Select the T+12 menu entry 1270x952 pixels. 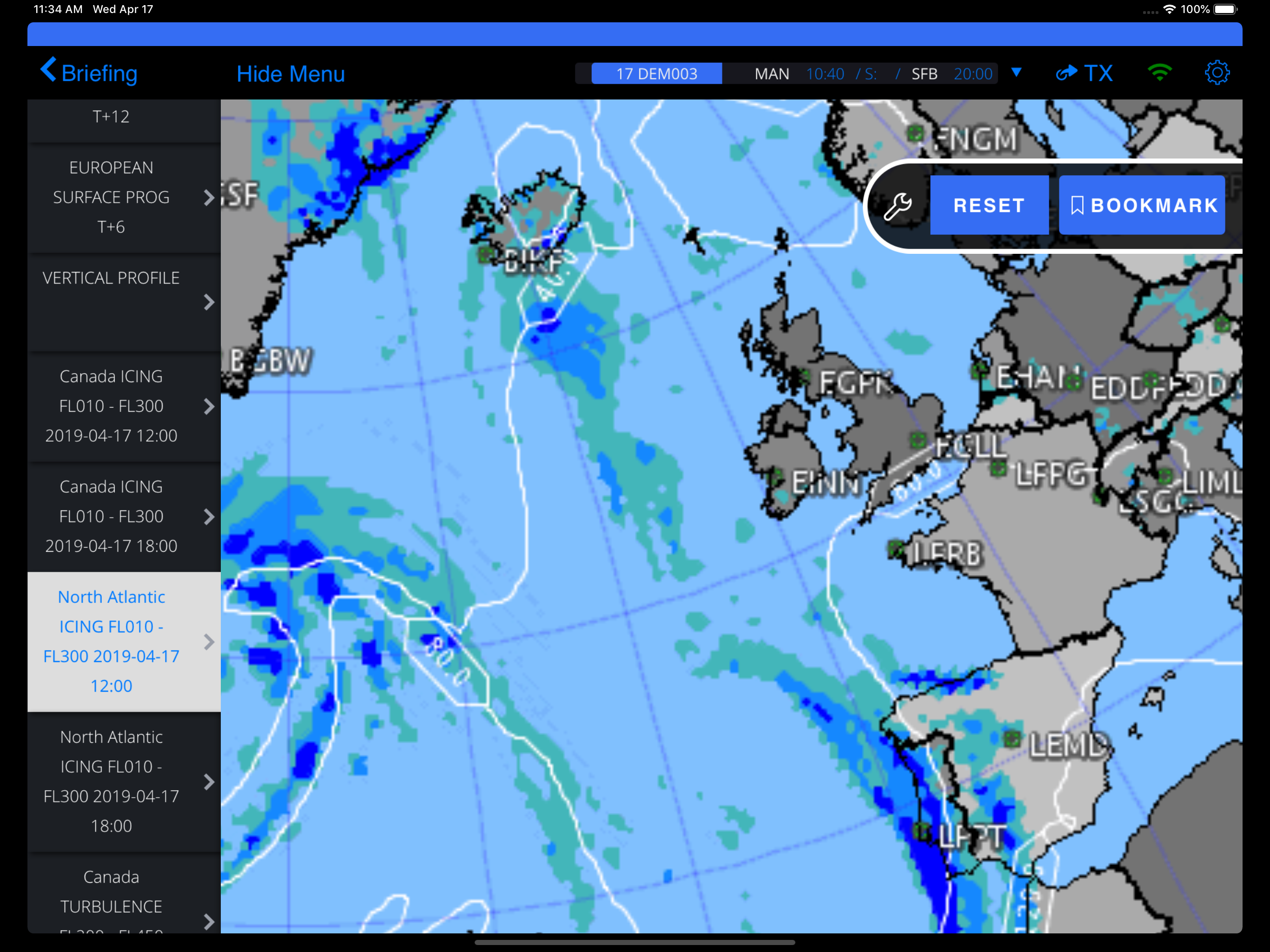coord(124,119)
